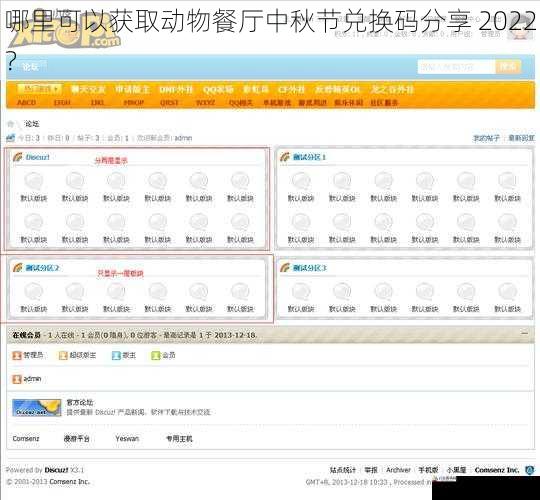
Task: Open the Discuz! link in the Powered by footer
Action: pyautogui.click(x=56, y=470)
